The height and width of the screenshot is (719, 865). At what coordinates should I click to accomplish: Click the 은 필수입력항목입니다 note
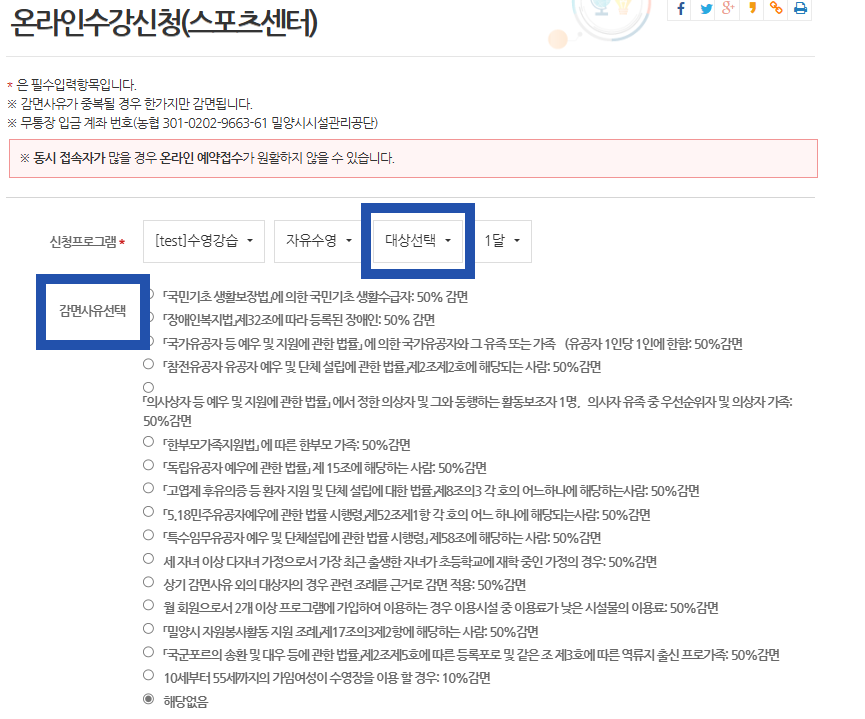pos(76,85)
